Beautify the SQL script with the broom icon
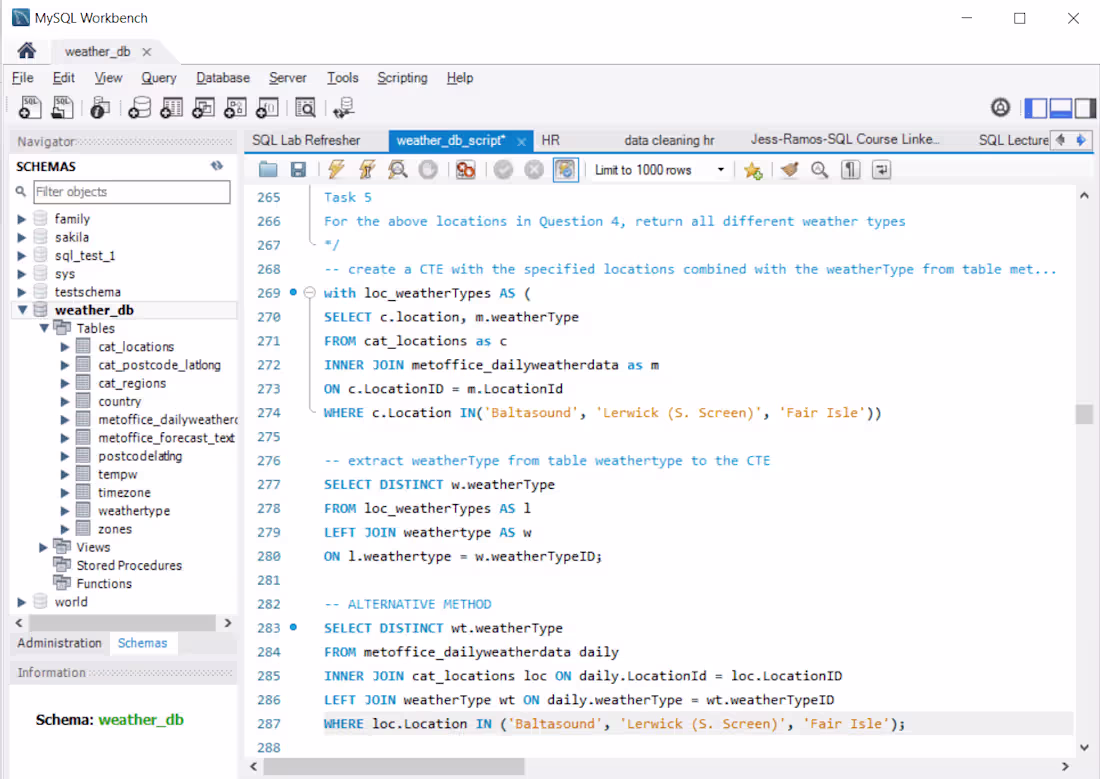 789,169
